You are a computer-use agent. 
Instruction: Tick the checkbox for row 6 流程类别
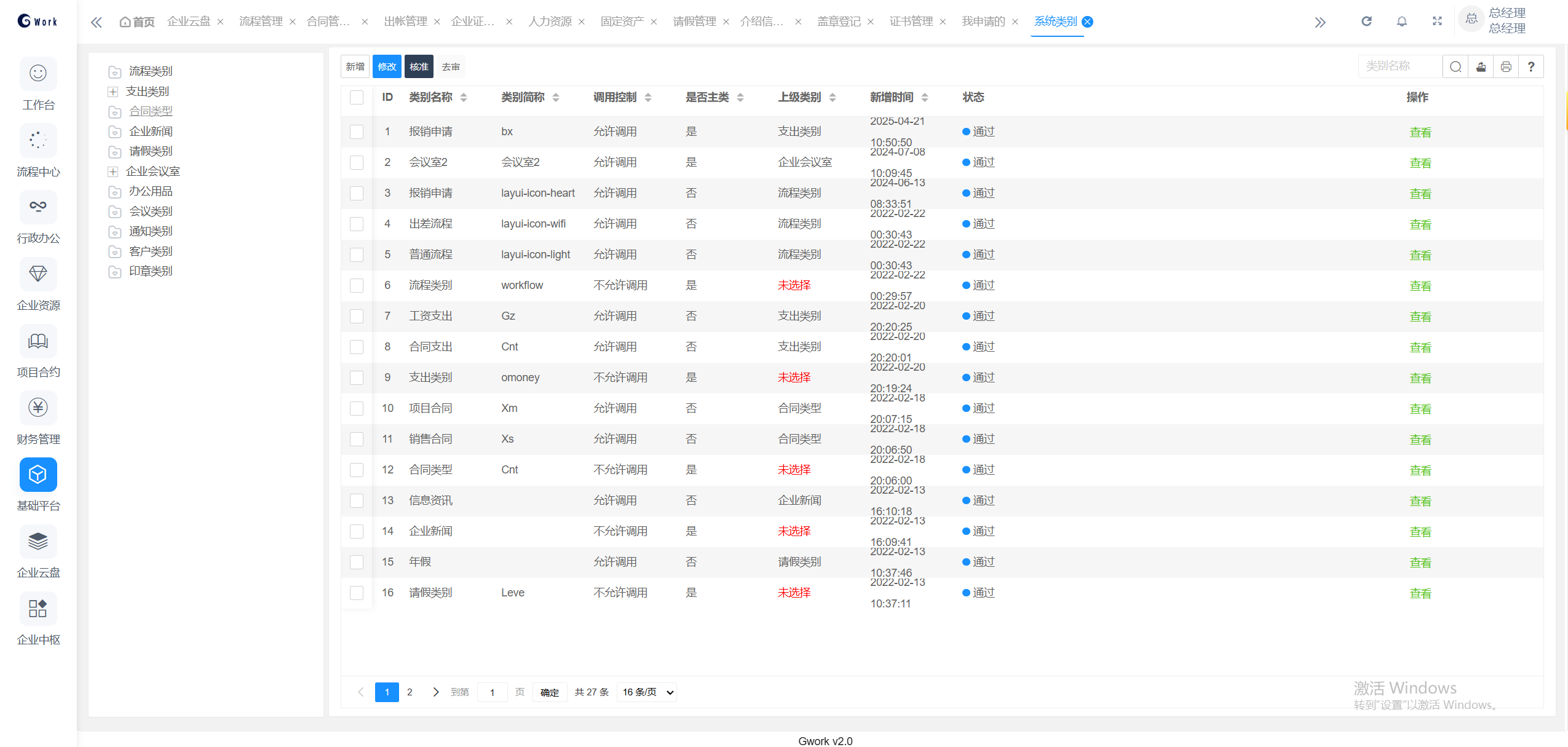click(x=357, y=285)
